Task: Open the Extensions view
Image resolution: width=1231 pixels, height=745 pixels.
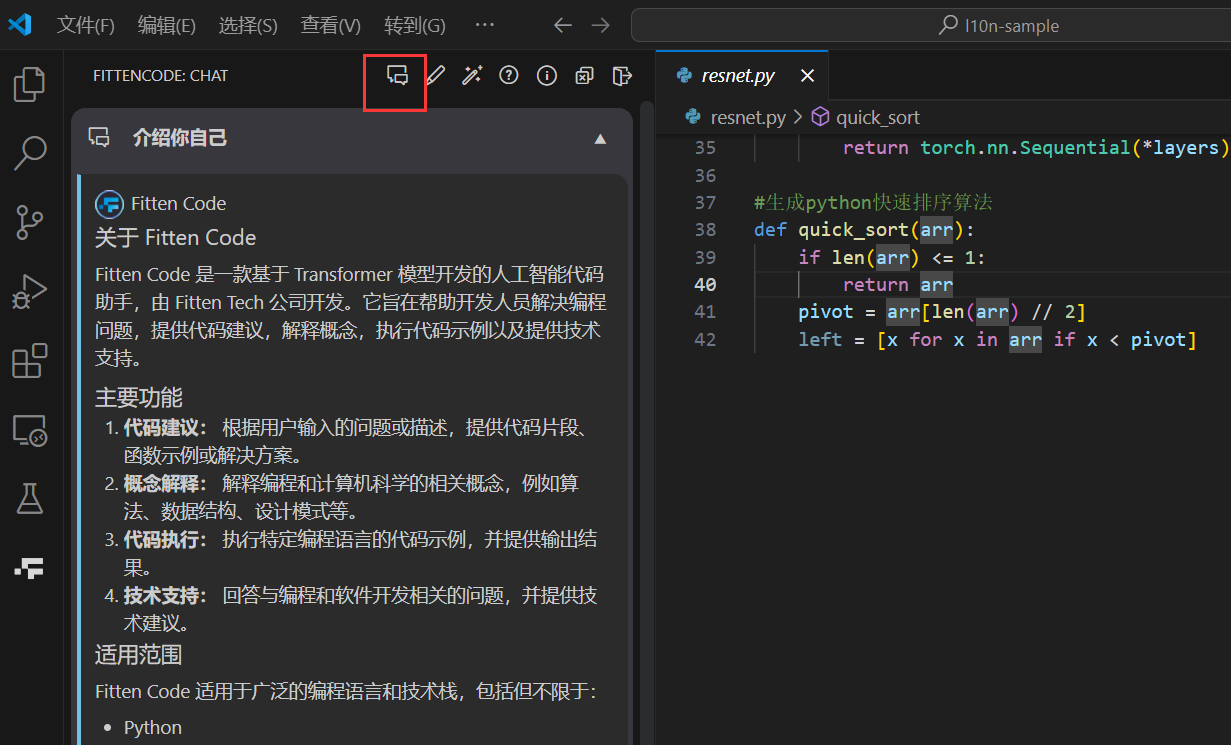Action: click(x=30, y=361)
